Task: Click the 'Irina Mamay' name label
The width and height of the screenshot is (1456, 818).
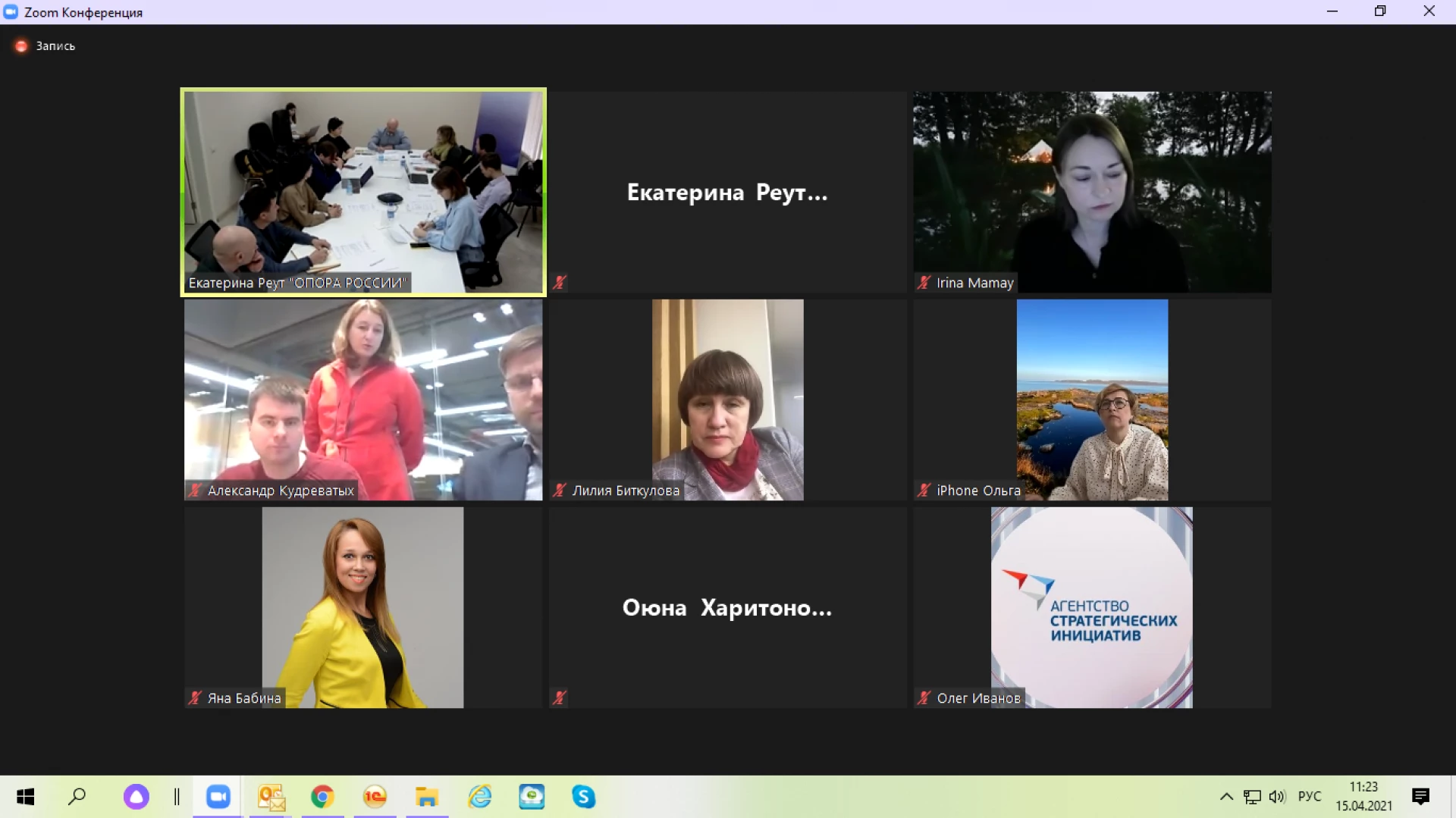Action: click(974, 283)
